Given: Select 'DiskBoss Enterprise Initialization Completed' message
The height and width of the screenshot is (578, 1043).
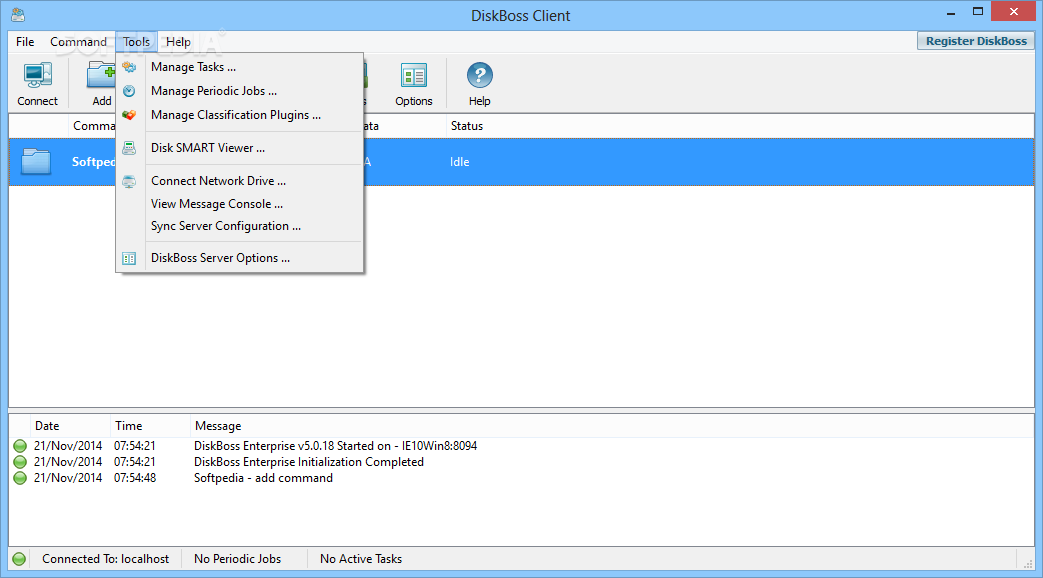Looking at the screenshot, I should coord(309,462).
